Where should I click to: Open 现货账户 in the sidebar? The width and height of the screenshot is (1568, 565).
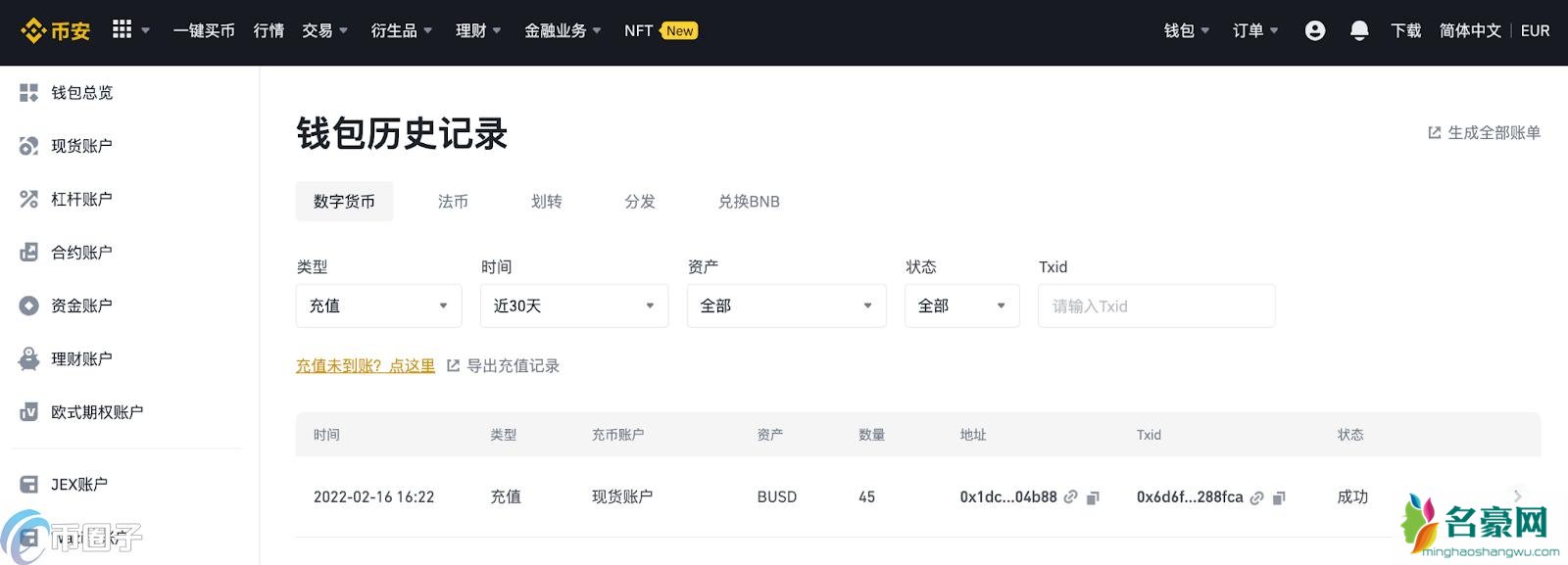[81, 146]
